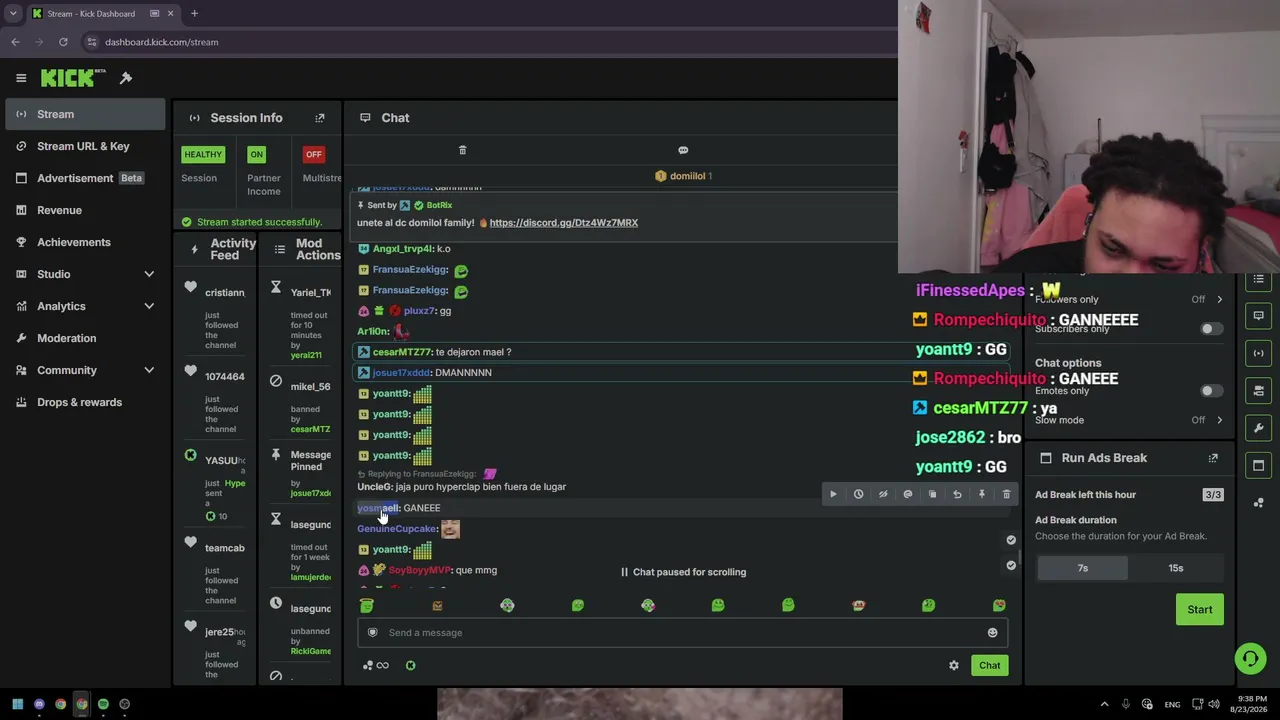Toggle Emotes only chat mode
Screen dimensions: 1280x720
(x=1211, y=391)
